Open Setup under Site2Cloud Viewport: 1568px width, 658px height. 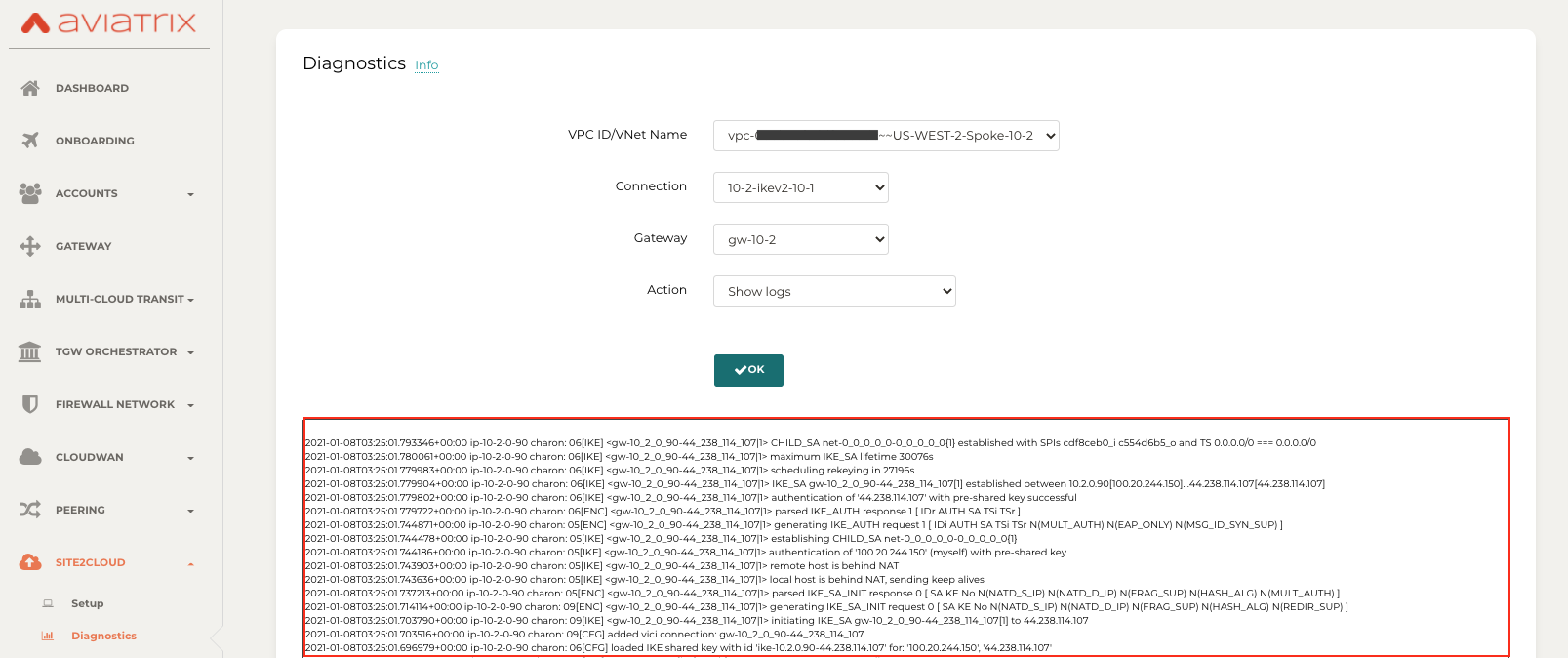click(x=87, y=603)
